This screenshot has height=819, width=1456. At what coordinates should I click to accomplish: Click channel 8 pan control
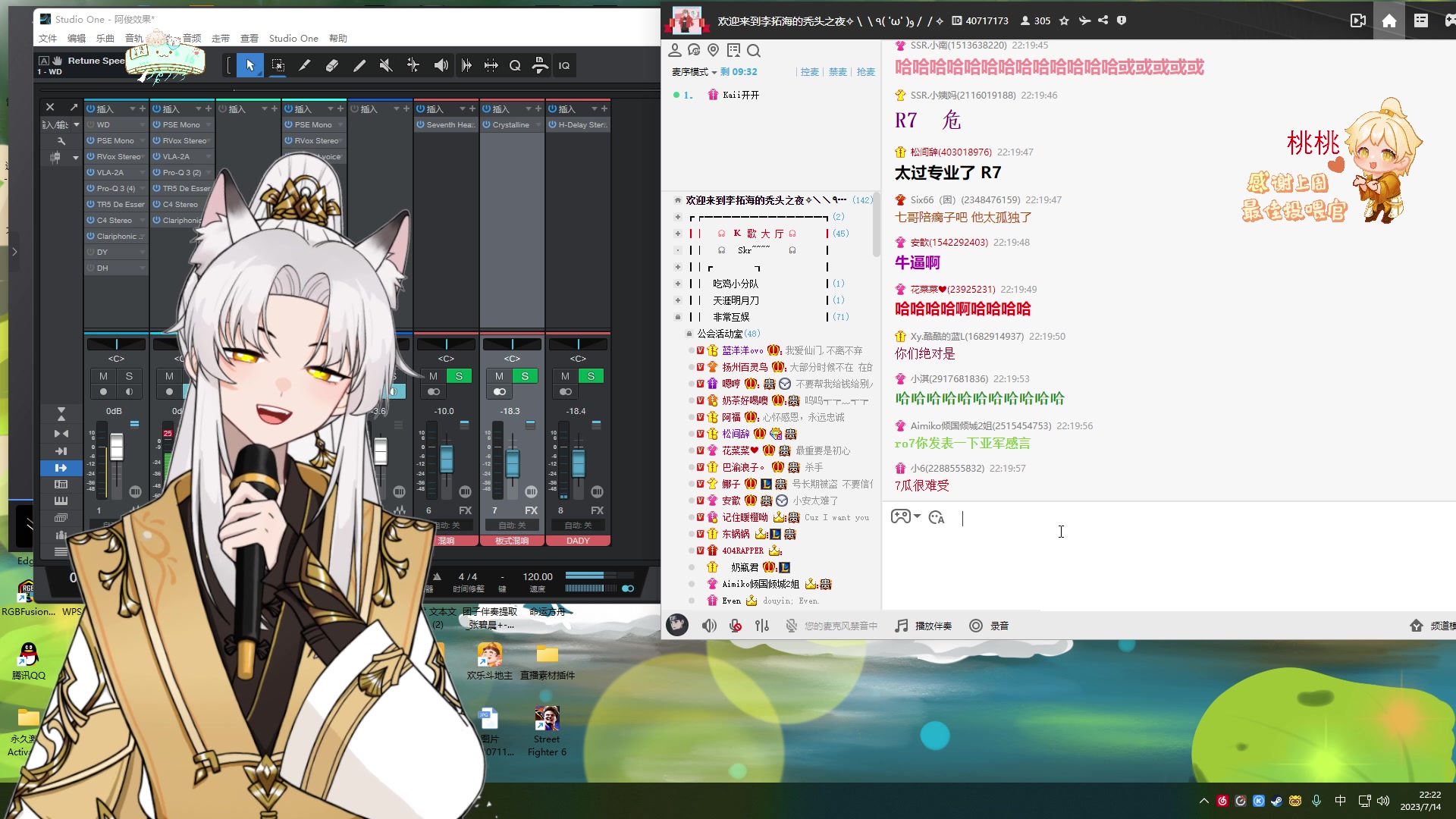click(x=578, y=344)
